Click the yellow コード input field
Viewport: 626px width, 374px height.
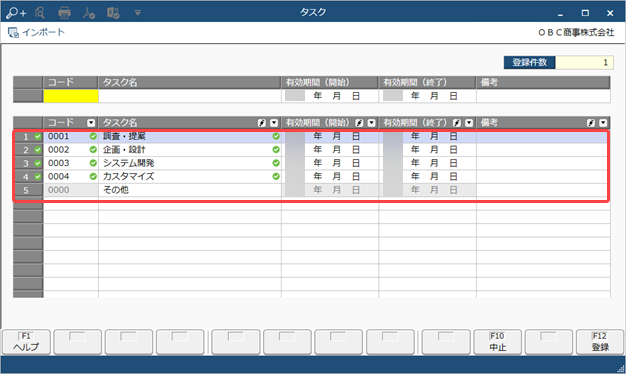[x=71, y=96]
